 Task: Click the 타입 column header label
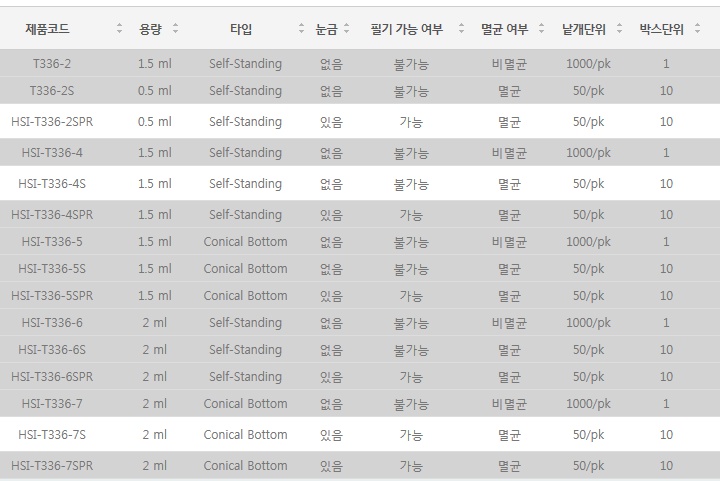[x=241, y=29]
